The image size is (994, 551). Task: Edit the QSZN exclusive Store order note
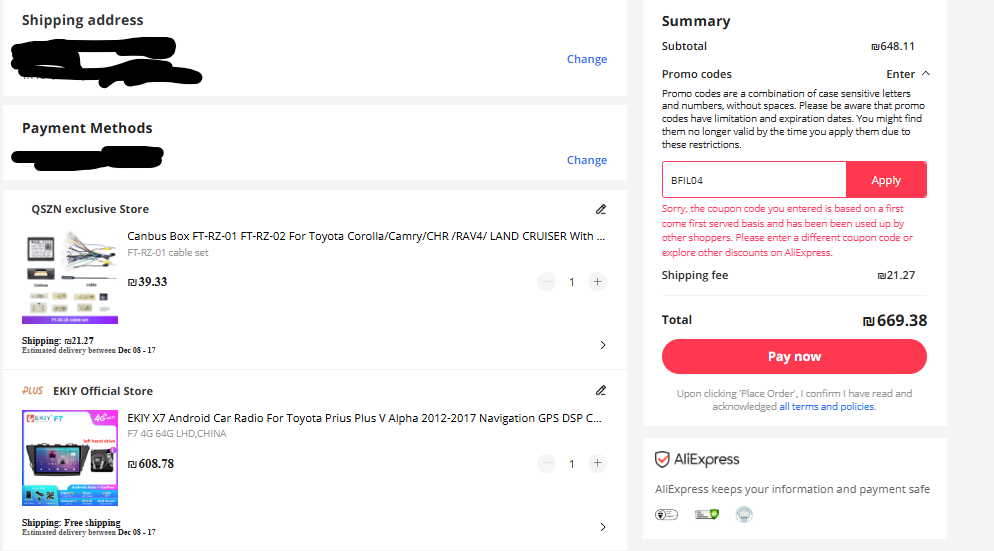pos(601,209)
